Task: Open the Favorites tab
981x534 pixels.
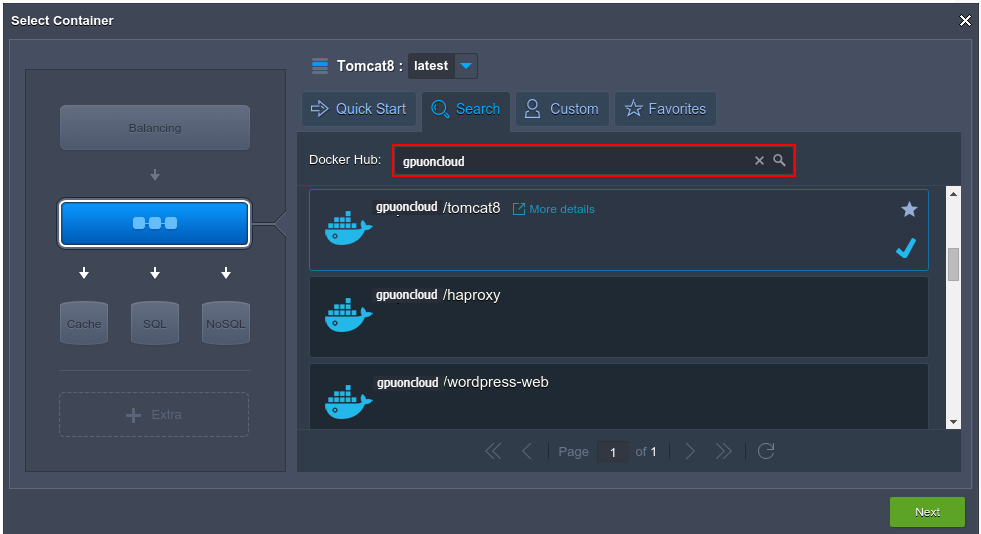Action: coord(665,109)
